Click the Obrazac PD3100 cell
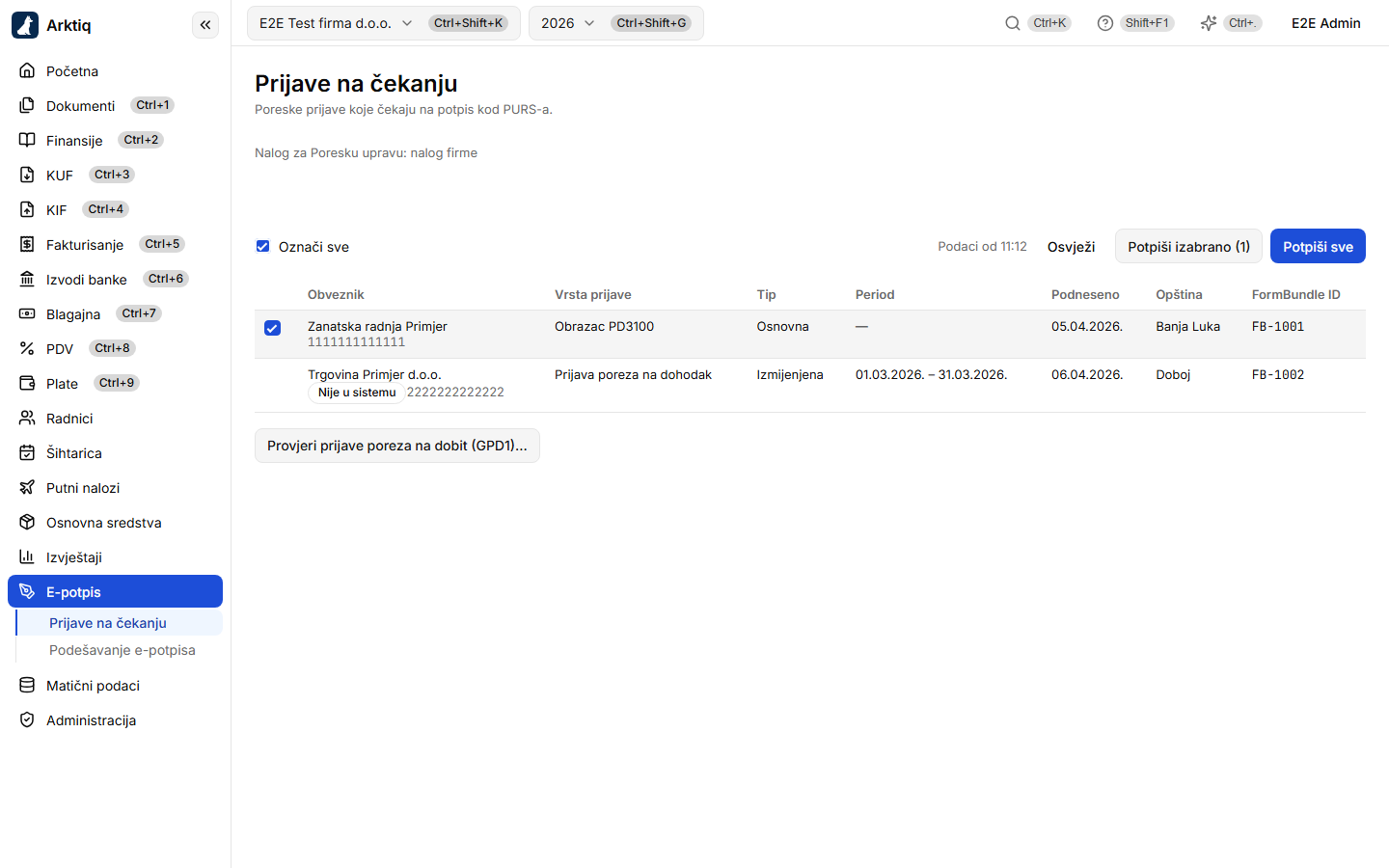 (x=604, y=326)
